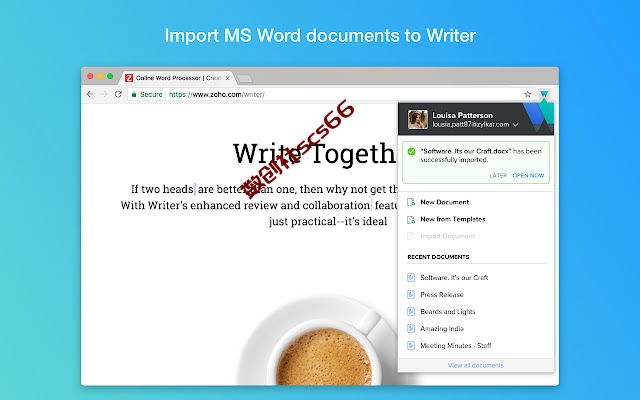Select the Online Word Processor tab

[x=177, y=78]
